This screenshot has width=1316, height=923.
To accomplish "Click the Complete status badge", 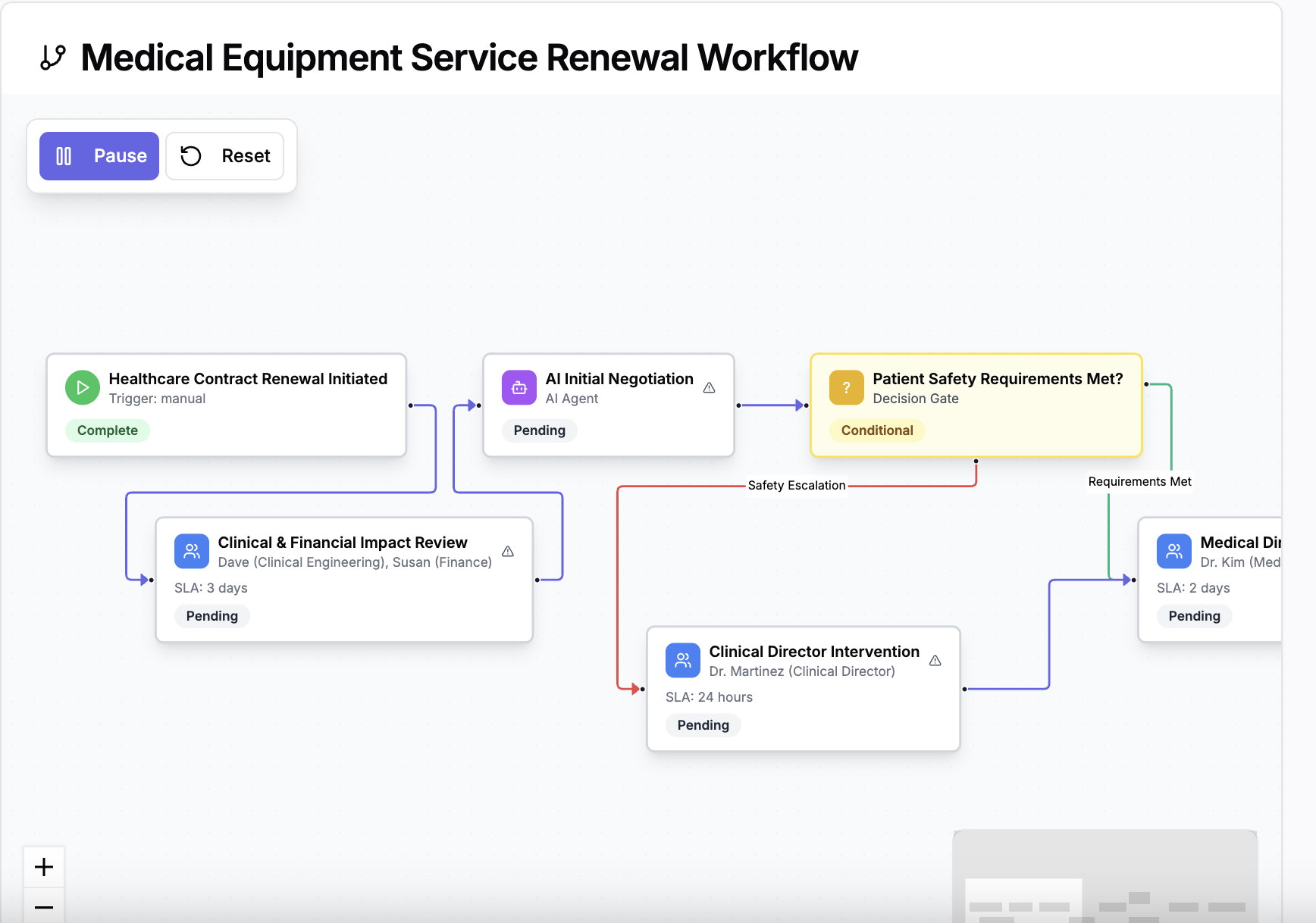I will [108, 430].
